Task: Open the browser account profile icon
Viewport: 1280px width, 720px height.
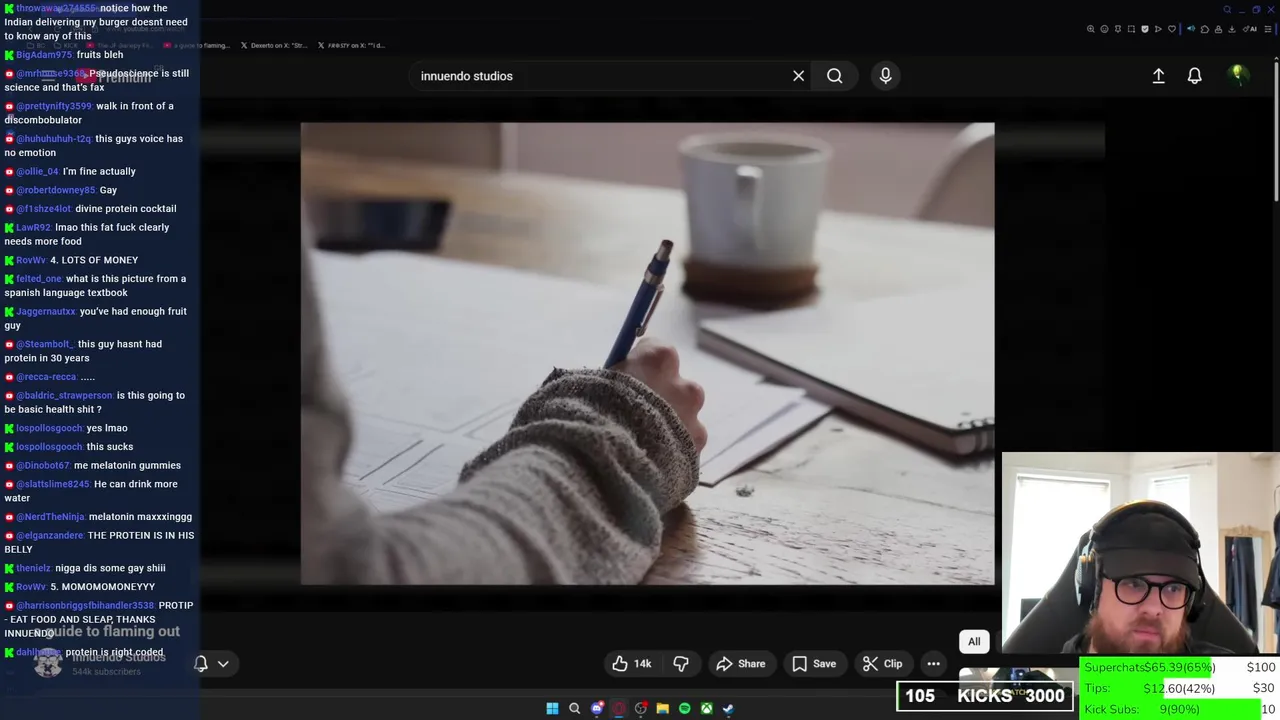Action: click(1218, 29)
